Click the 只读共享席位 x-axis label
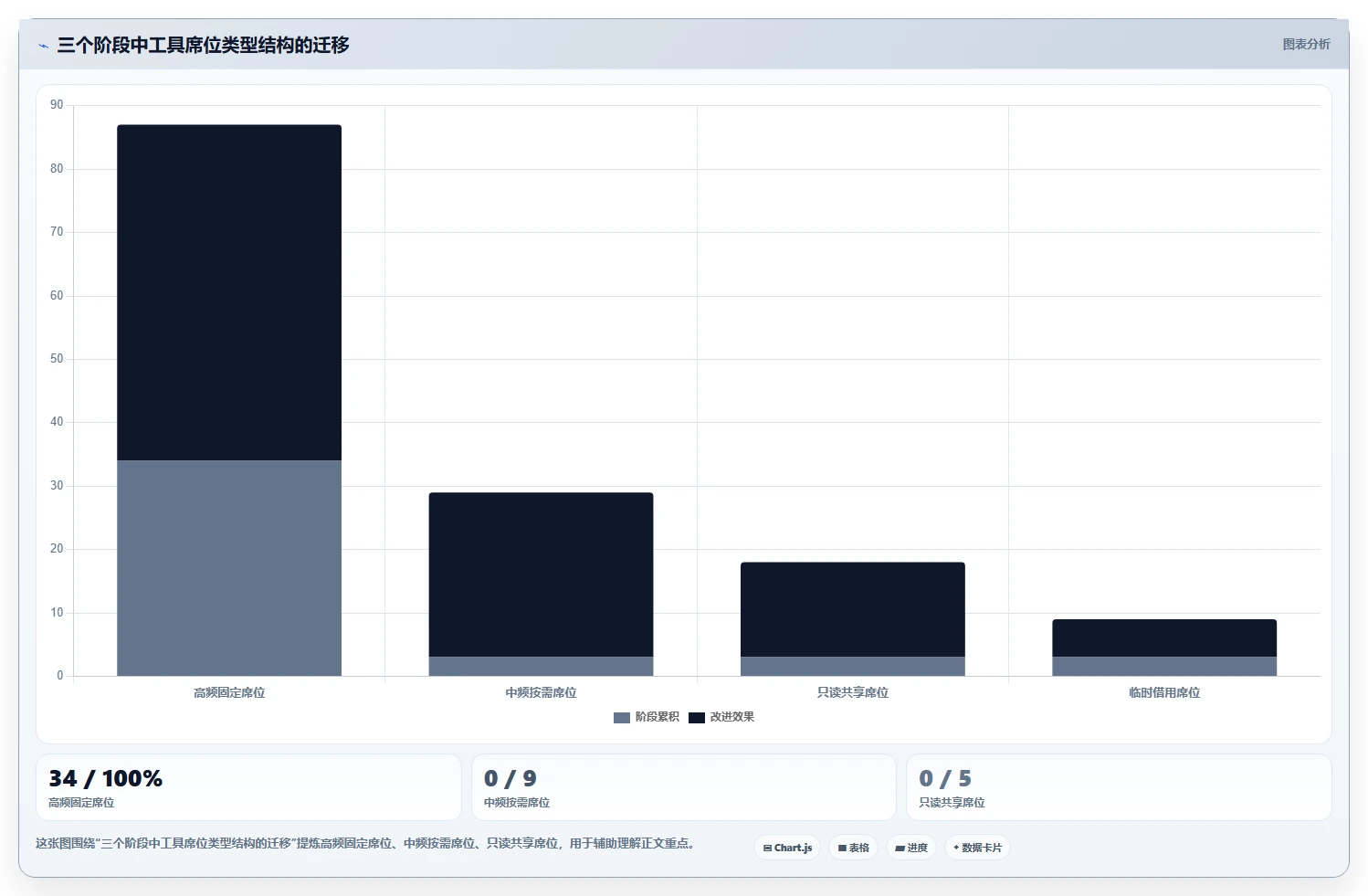Screen dimensions: 1368x896 pos(853,693)
